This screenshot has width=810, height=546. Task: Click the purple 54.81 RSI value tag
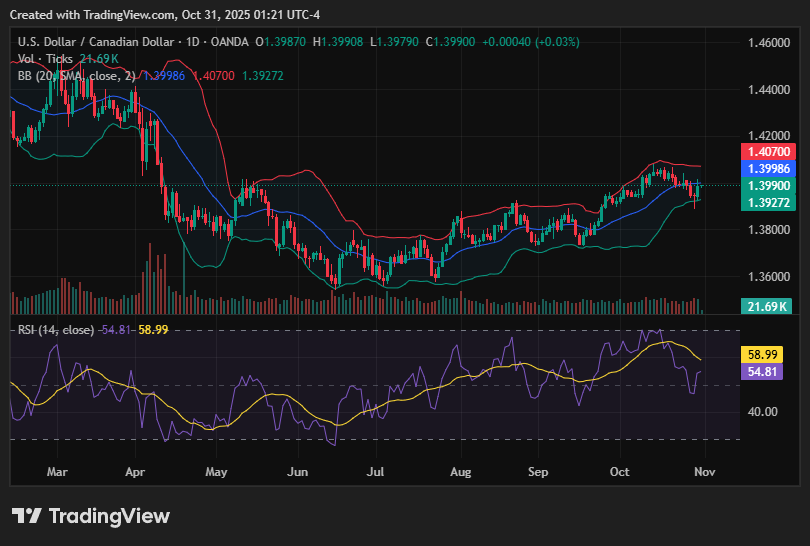[x=767, y=371]
